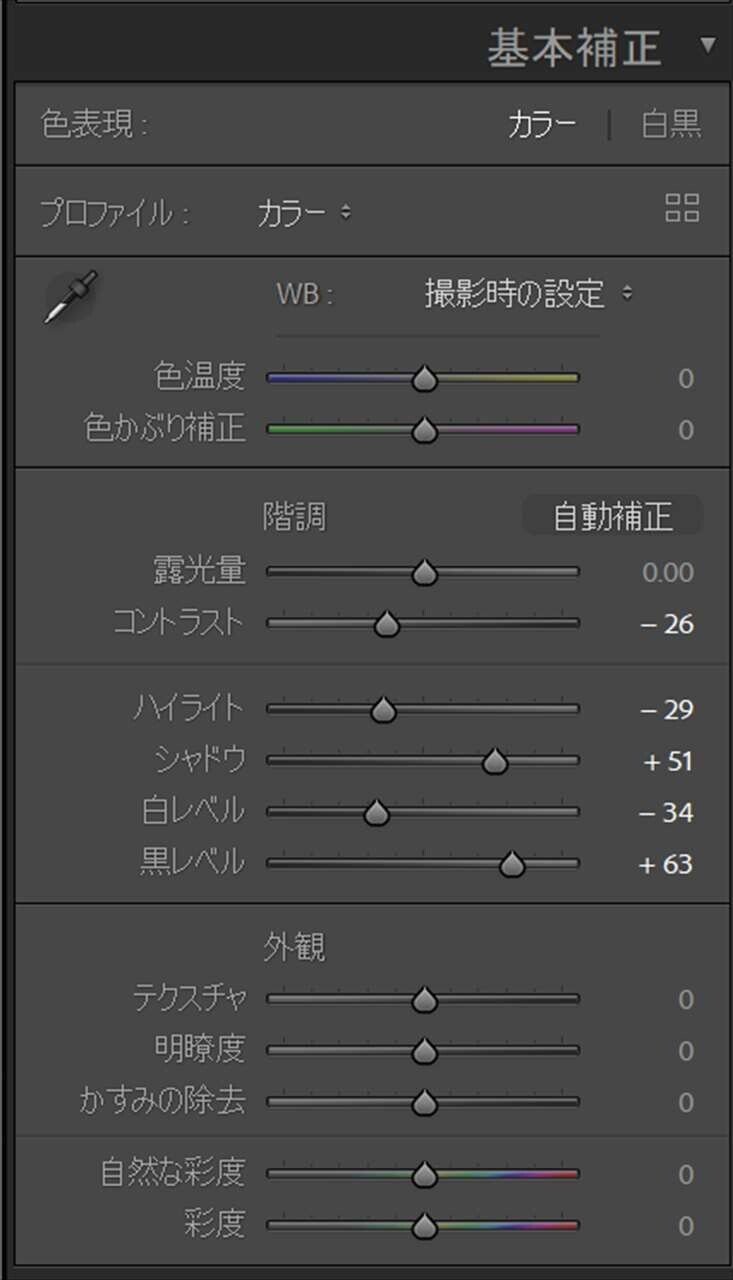Click the ハイライト highlights slider handle
Screen dimensions: 733x1280
[383, 709]
